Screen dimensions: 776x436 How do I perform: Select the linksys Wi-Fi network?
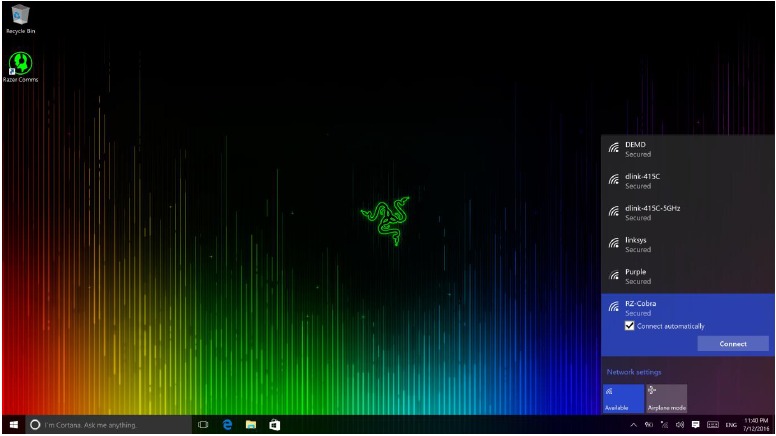click(x=688, y=244)
